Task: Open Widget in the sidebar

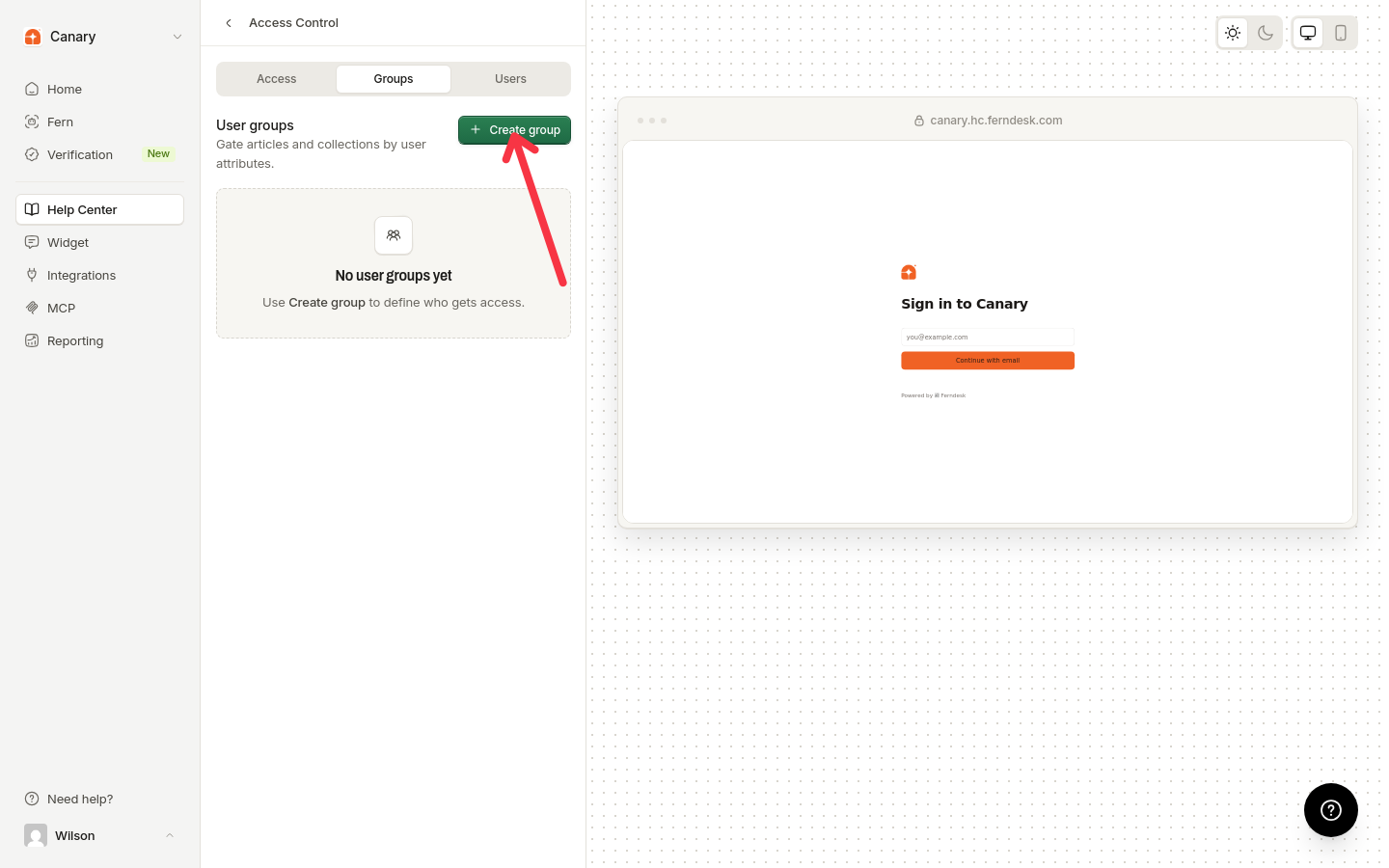Action: click(x=99, y=242)
